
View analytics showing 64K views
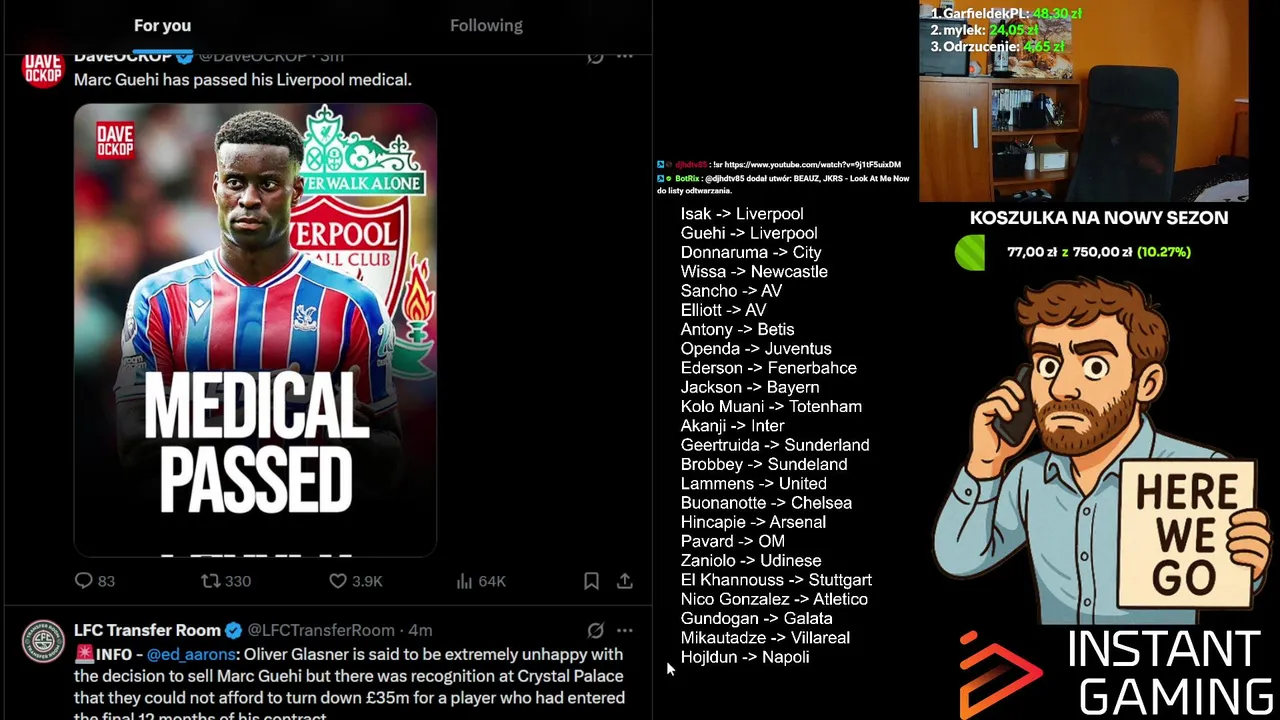pos(481,581)
